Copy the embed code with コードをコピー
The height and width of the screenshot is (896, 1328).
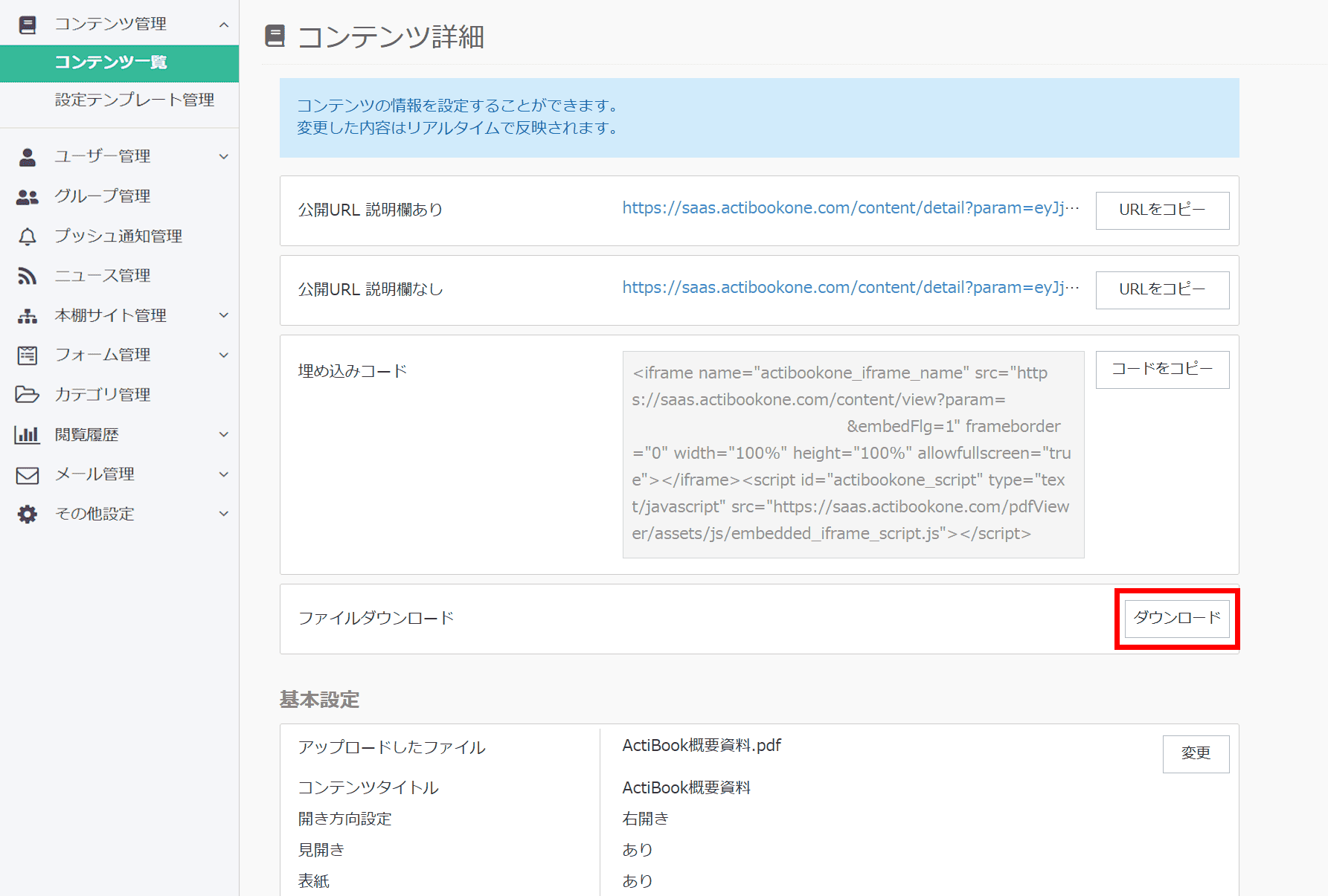click(x=1162, y=370)
